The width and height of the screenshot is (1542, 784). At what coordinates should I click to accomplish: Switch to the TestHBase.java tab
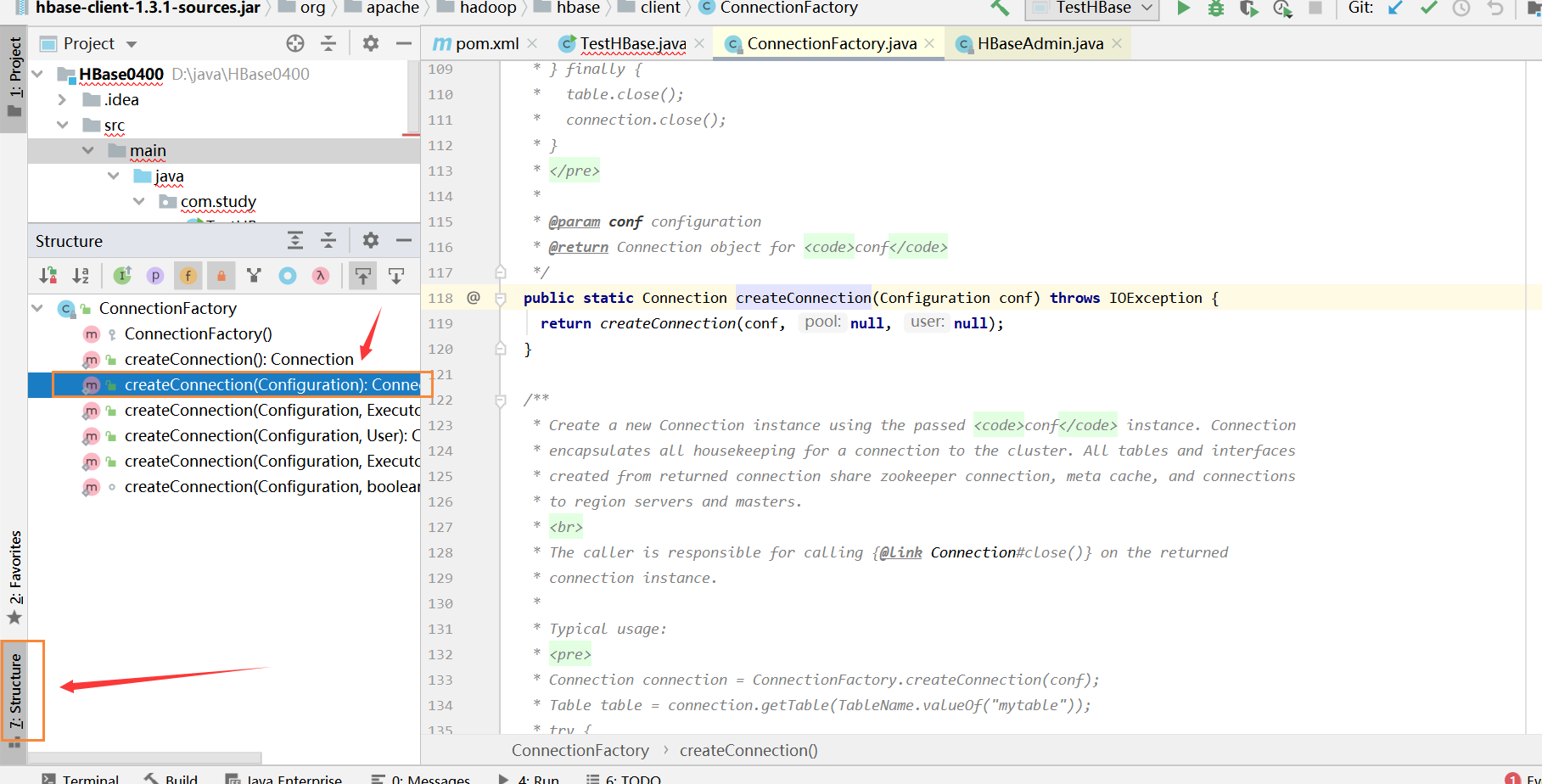tap(632, 43)
